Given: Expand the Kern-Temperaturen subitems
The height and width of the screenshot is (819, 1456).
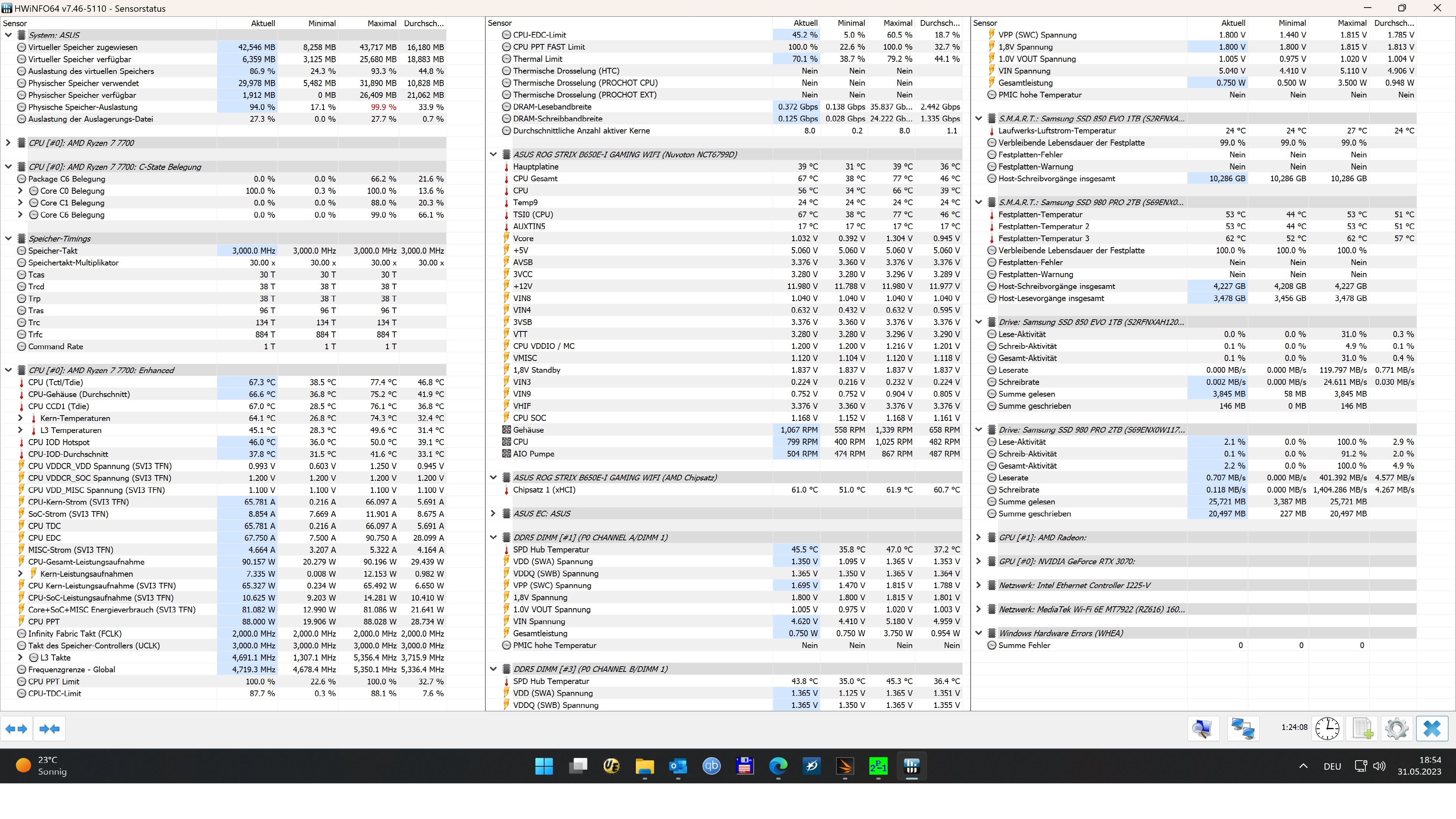Looking at the screenshot, I should tap(20, 418).
